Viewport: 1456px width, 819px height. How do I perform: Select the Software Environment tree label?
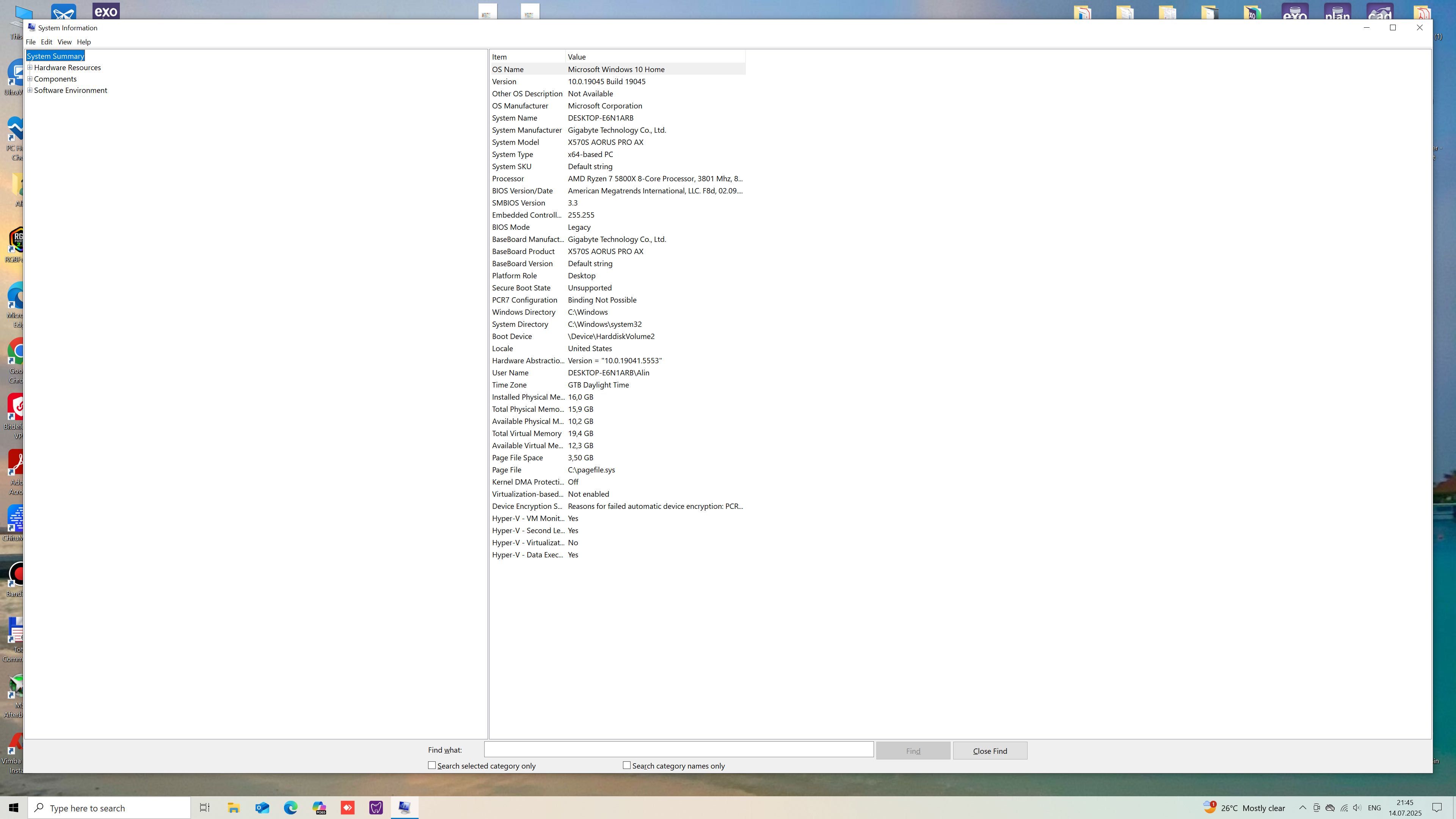point(70,90)
